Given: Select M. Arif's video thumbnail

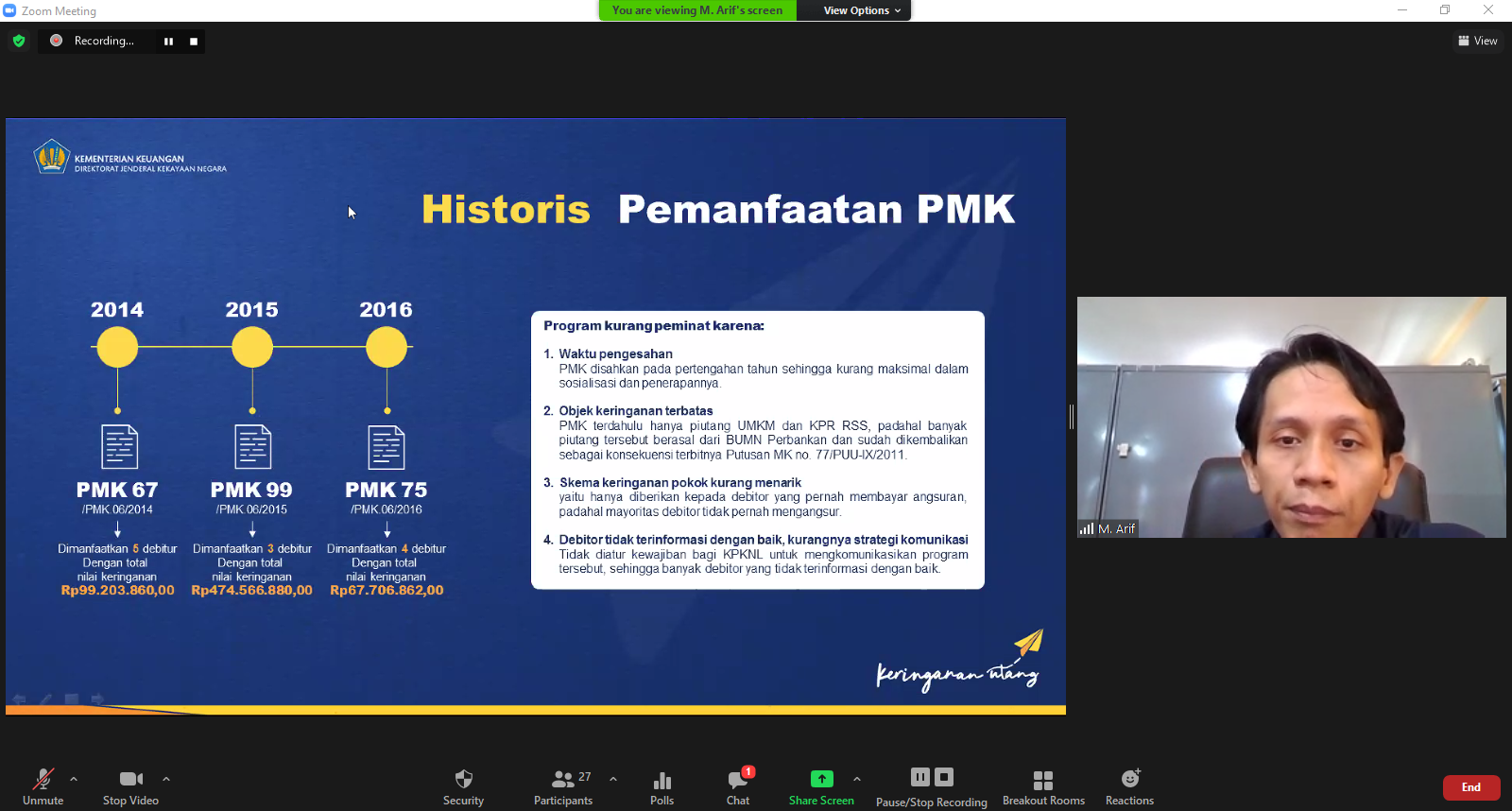Looking at the screenshot, I should tap(1291, 417).
